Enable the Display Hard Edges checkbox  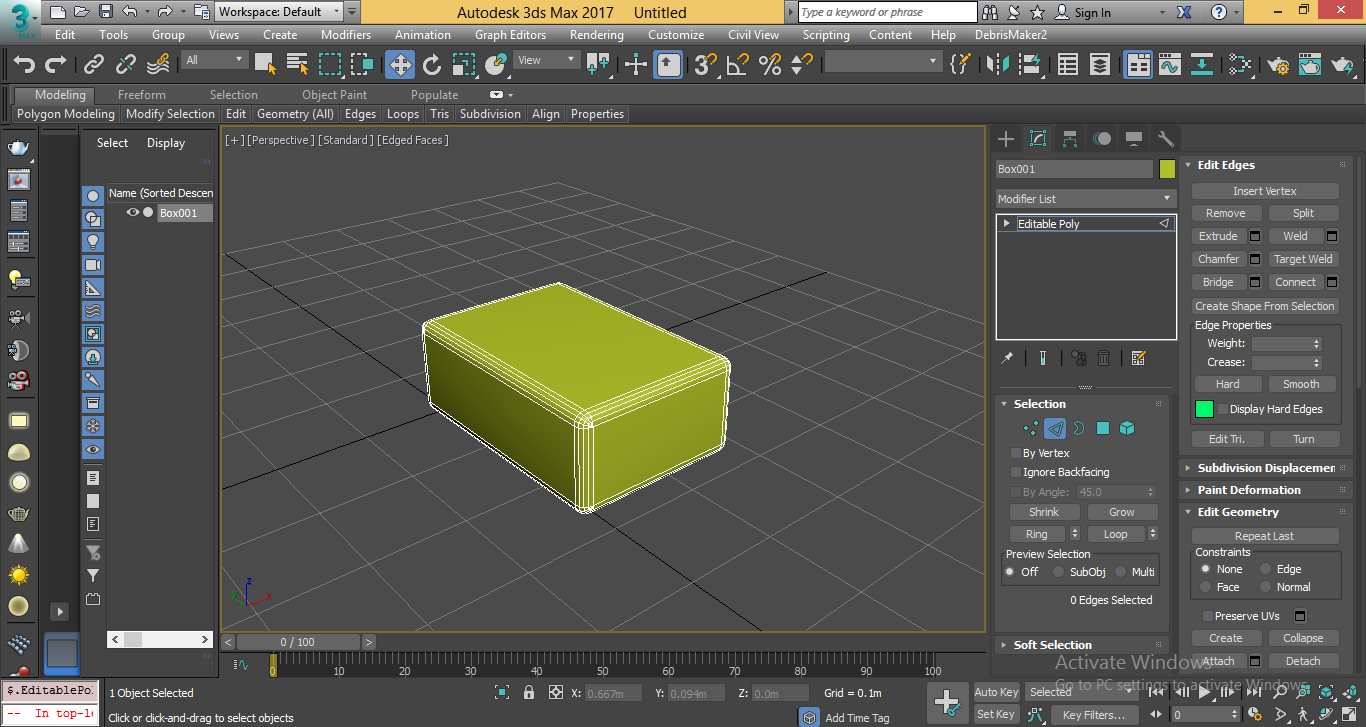(x=1222, y=409)
